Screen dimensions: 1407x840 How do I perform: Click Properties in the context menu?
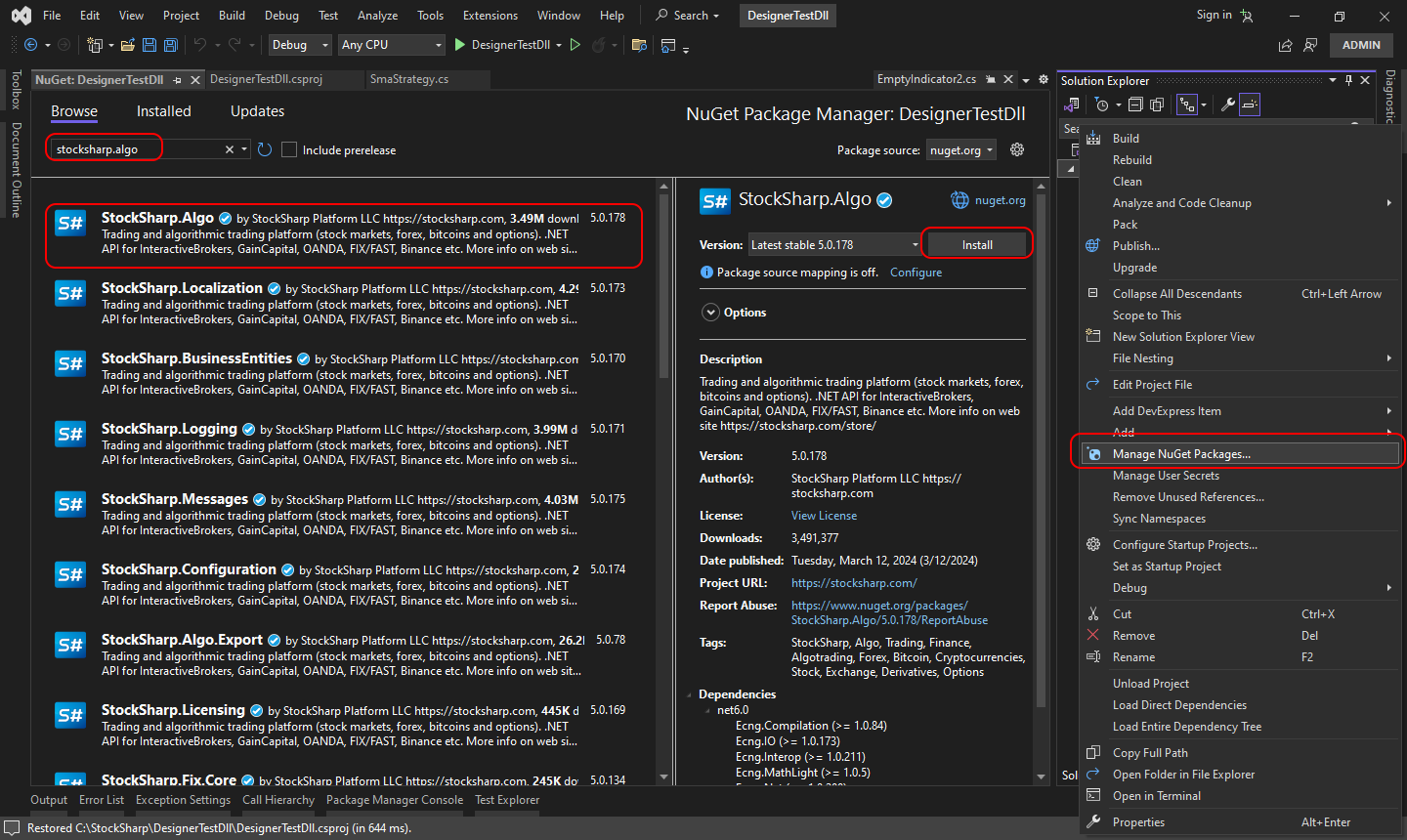(x=1239, y=822)
